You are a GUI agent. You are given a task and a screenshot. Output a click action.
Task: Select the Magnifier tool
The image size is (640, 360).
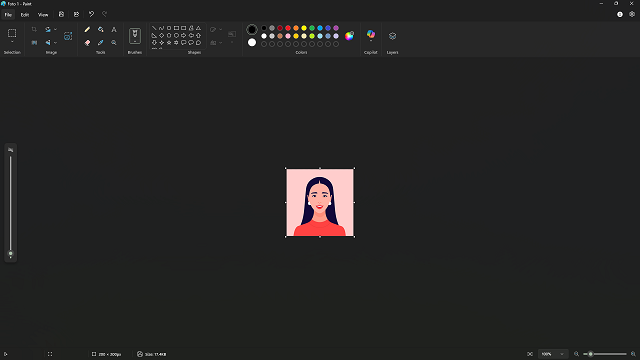pyautogui.click(x=114, y=42)
